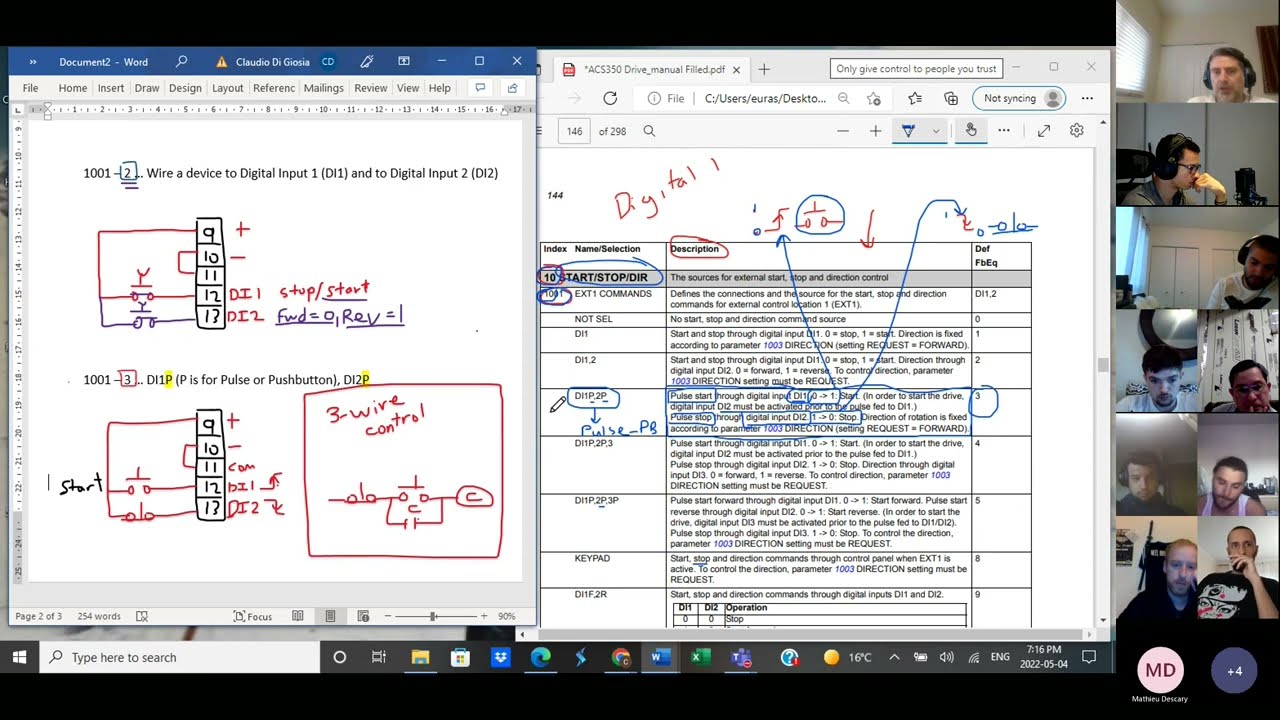This screenshot has height=720, width=1280.
Task: Click PDF vertical scrollbar thumb
Action: click(x=1103, y=364)
